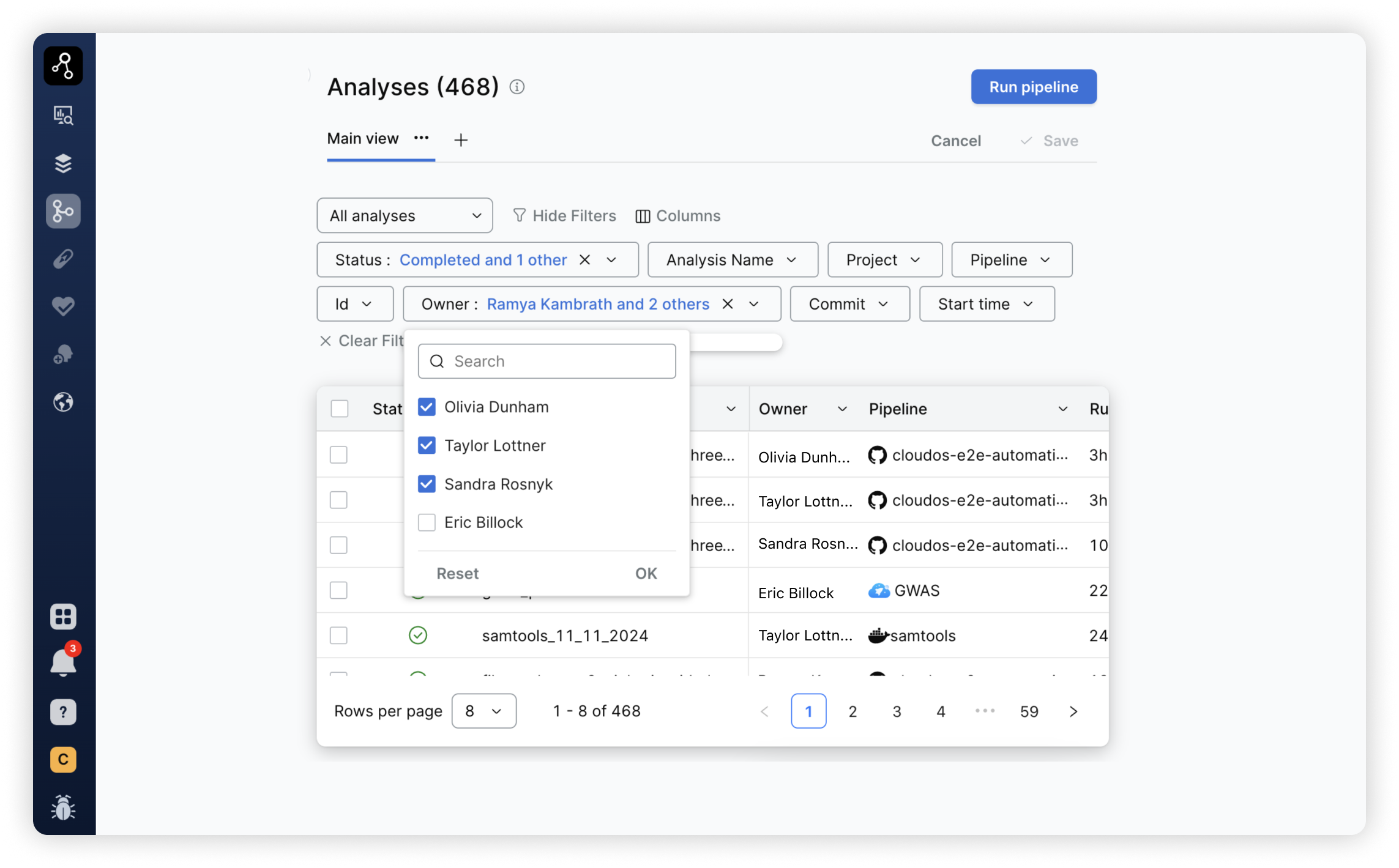The width and height of the screenshot is (1399, 868).
Task: Click the success status icon for samtools_11_11_2024
Action: click(x=418, y=636)
